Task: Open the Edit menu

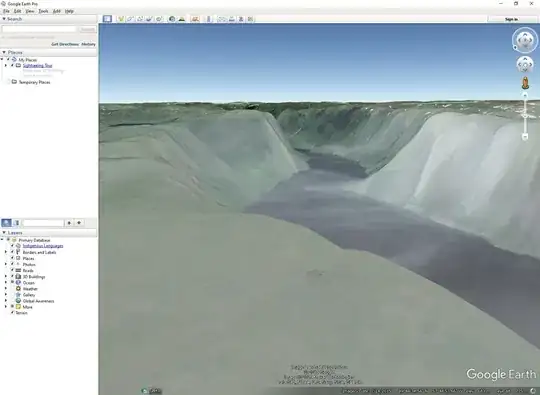Action: [x=18, y=11]
